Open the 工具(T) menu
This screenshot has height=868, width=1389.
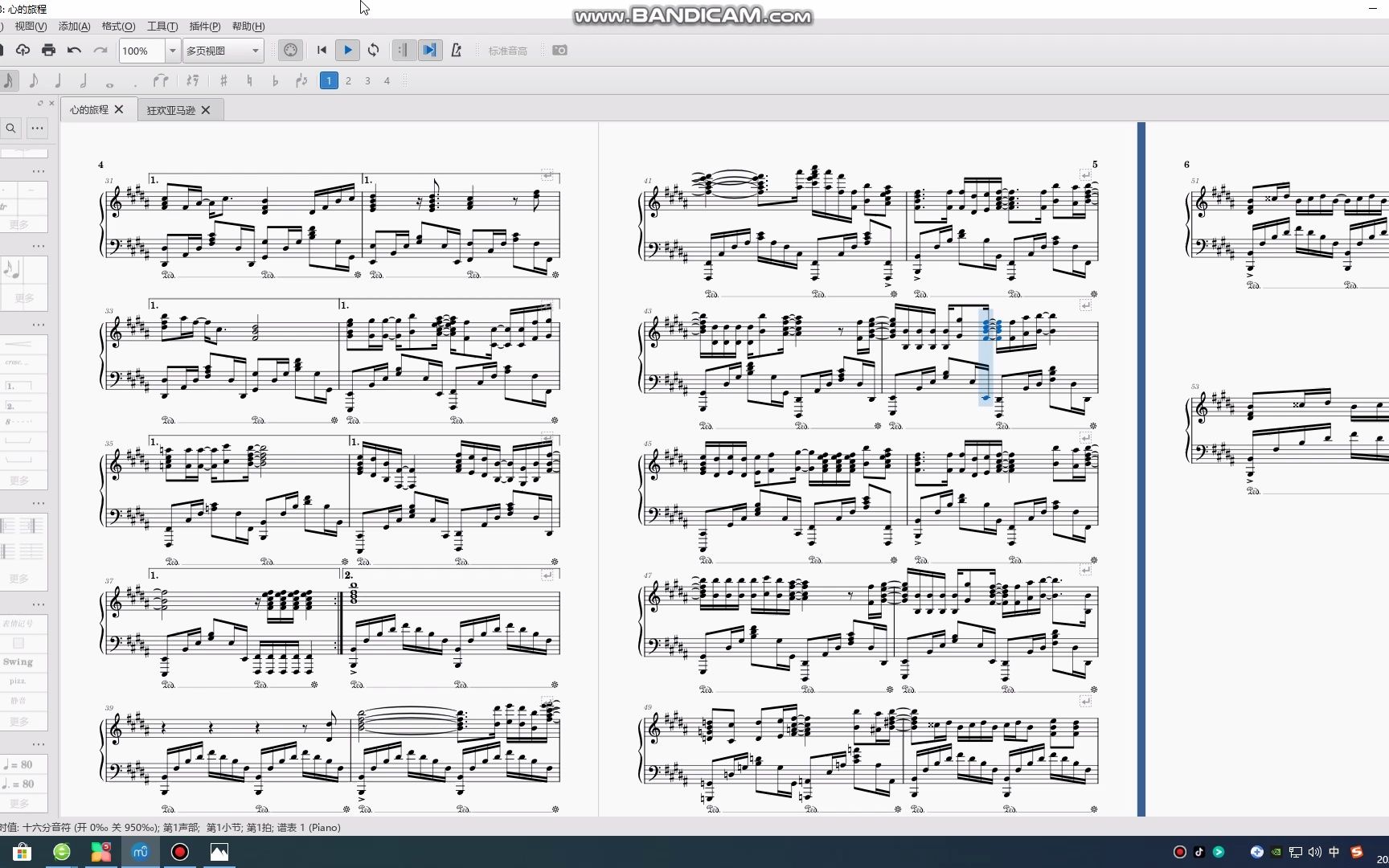coord(162,27)
